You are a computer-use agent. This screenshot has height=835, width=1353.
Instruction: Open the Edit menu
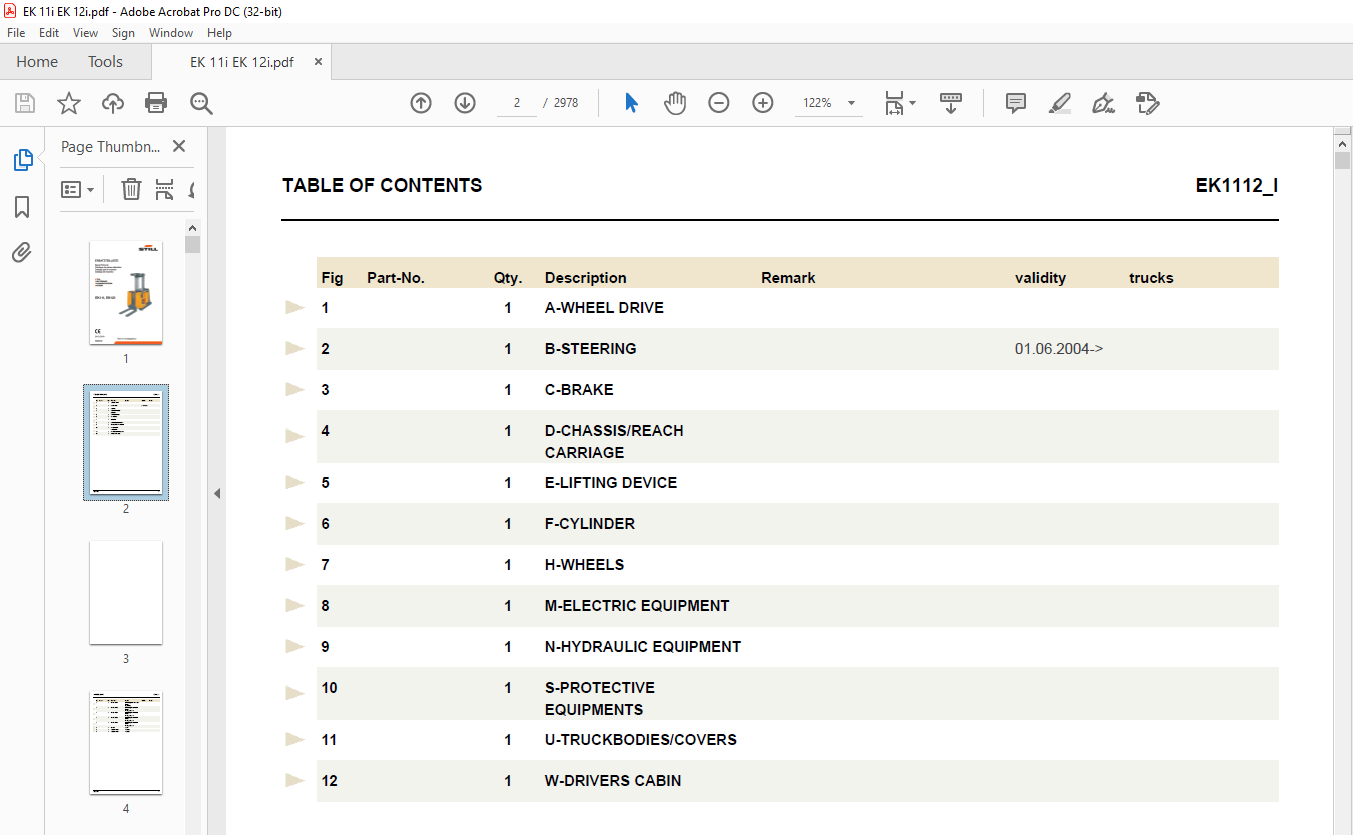pyautogui.click(x=49, y=33)
